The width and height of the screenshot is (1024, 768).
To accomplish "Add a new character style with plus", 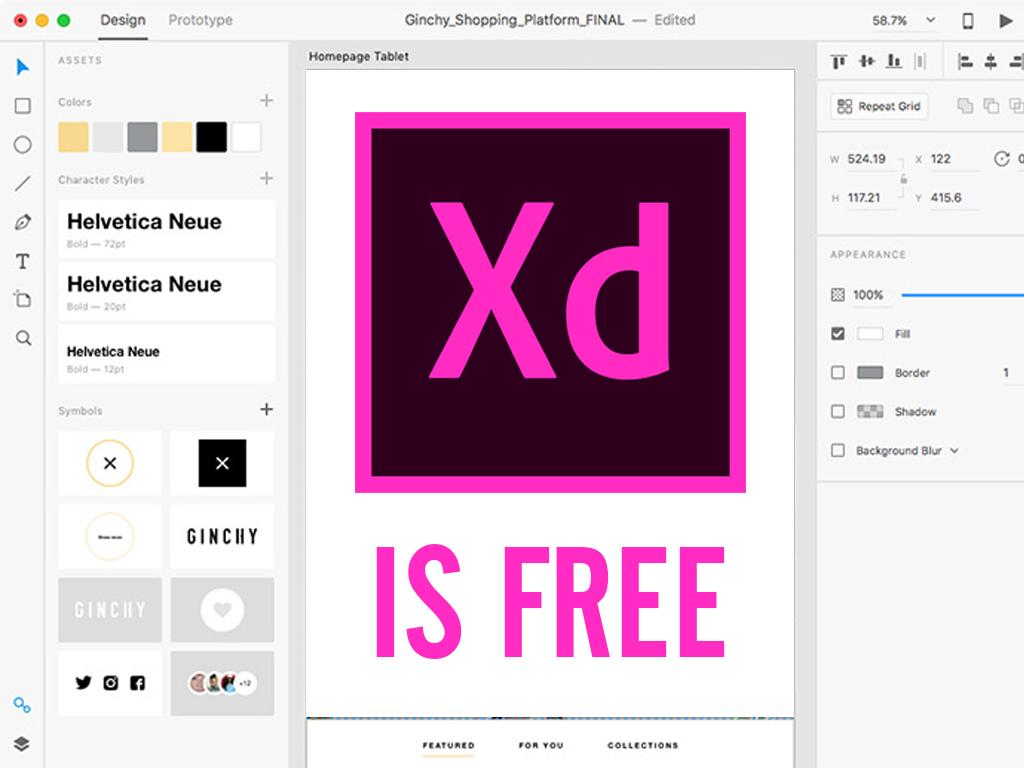I will click(x=266, y=178).
